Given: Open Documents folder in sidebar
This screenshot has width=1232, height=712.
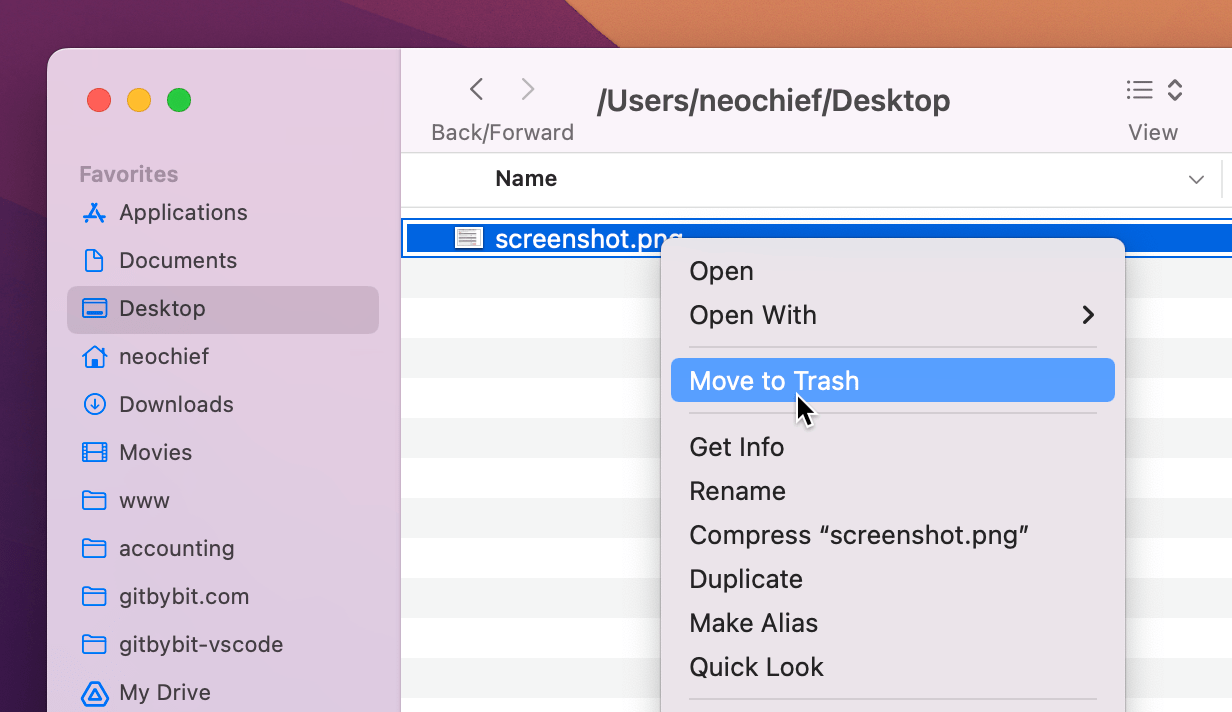Looking at the screenshot, I should 177,261.
